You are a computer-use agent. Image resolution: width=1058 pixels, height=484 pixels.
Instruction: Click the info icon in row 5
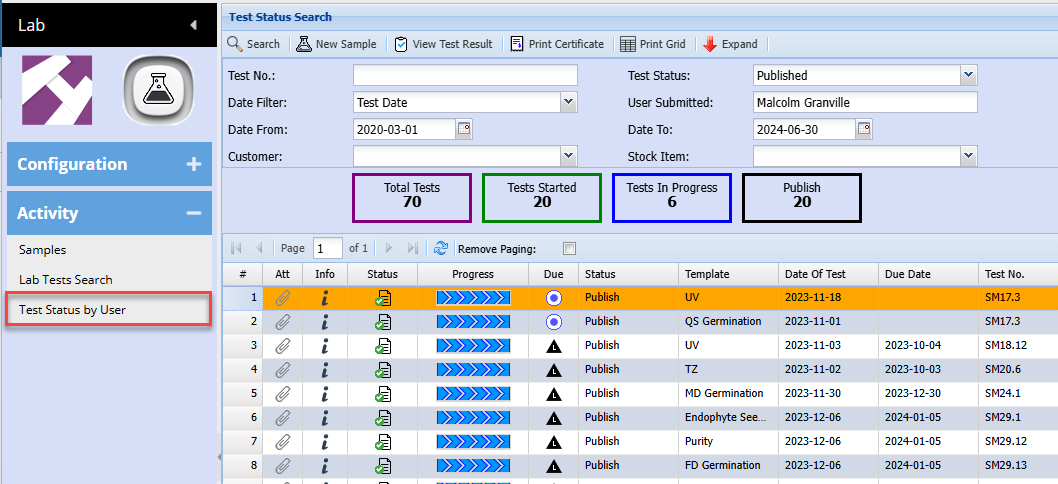(x=324, y=394)
